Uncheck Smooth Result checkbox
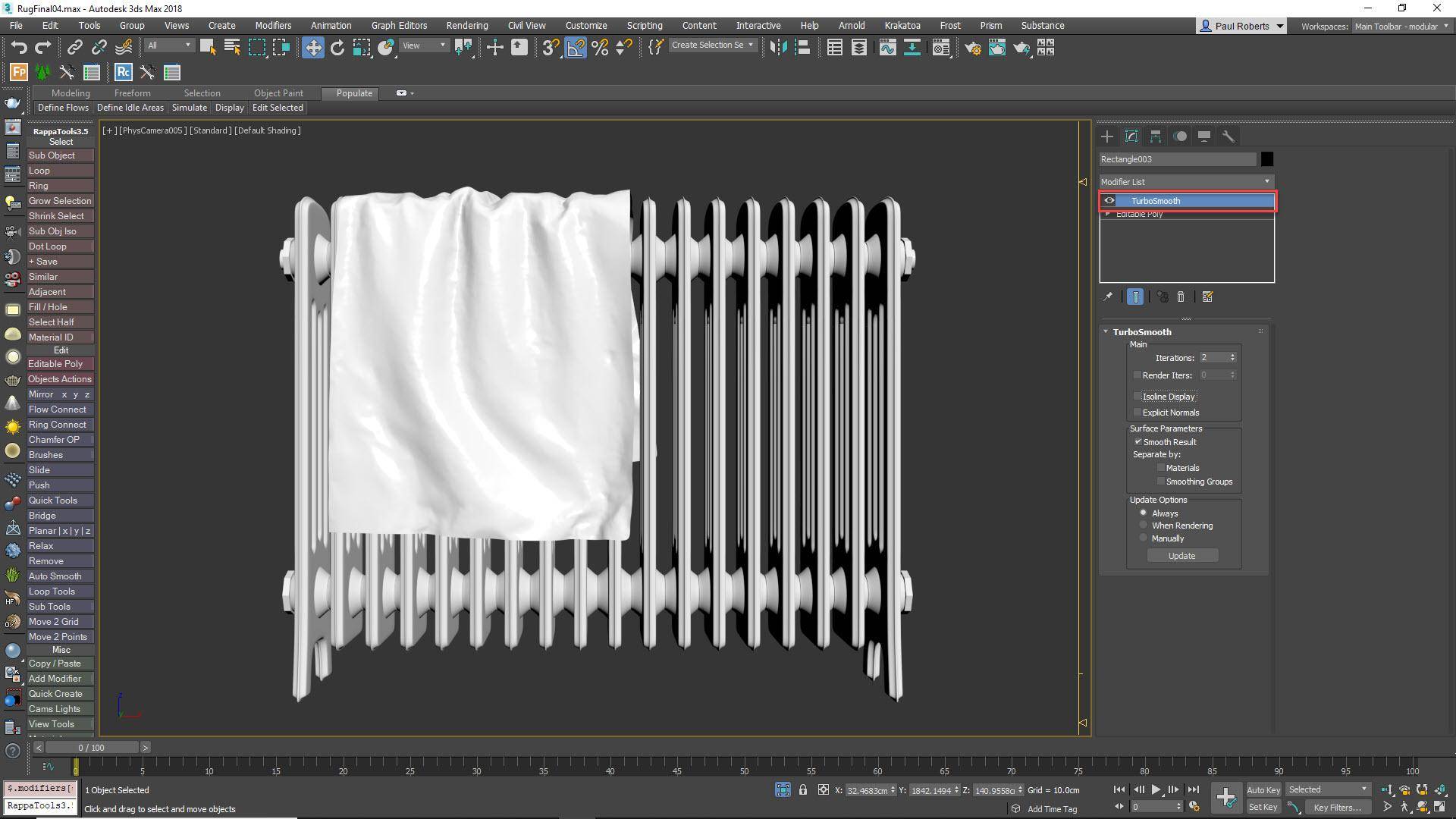The height and width of the screenshot is (819, 1456). [x=1137, y=442]
